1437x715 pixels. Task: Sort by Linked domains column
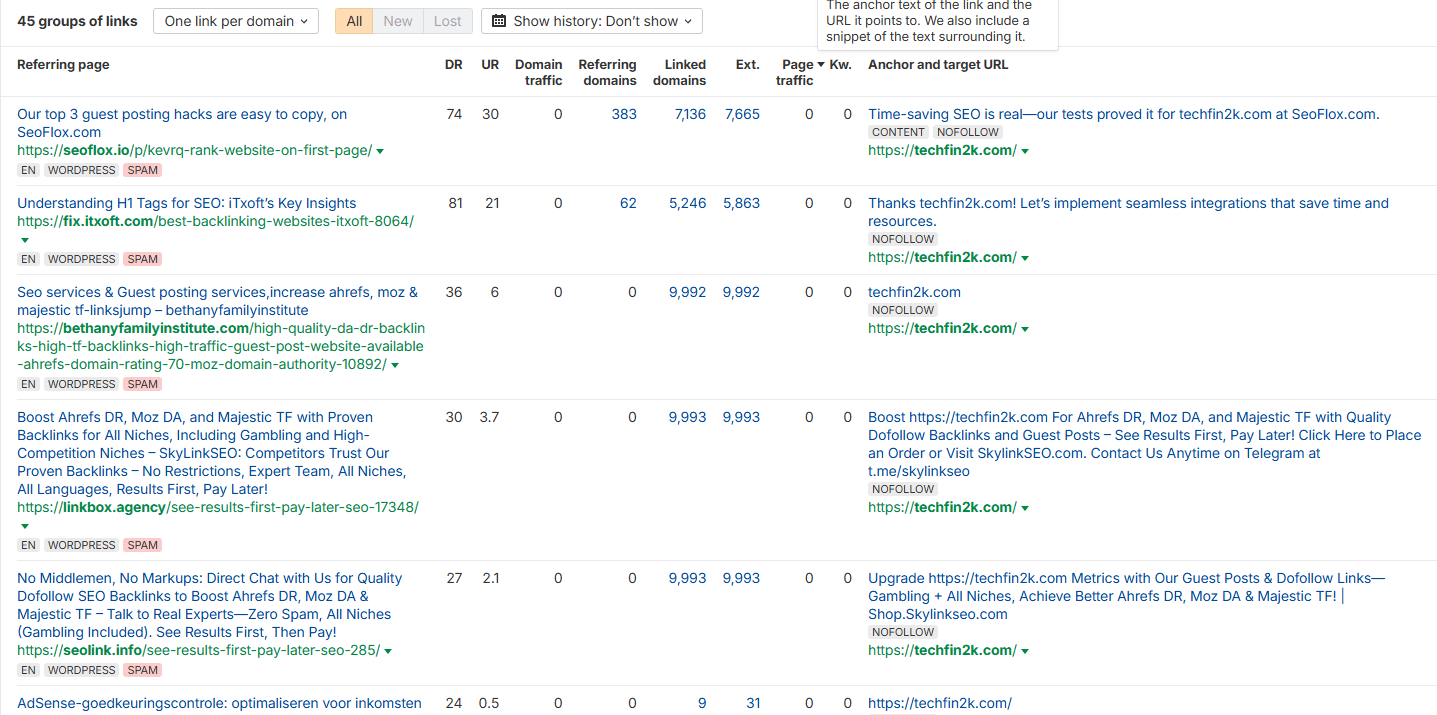679,72
